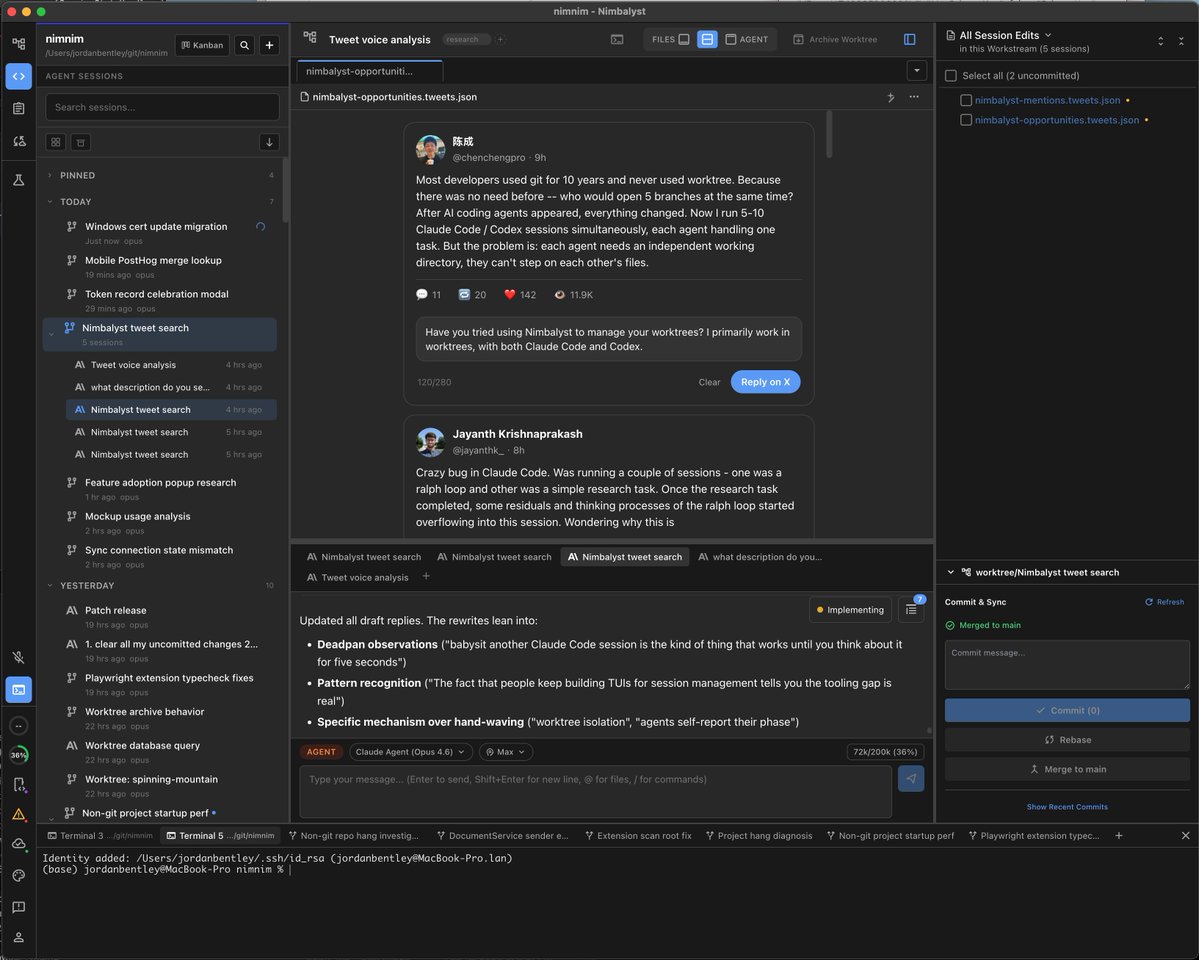The image size is (1199, 960).
Task: Click Refresh in Commit & Sync
Action: click(1164, 602)
